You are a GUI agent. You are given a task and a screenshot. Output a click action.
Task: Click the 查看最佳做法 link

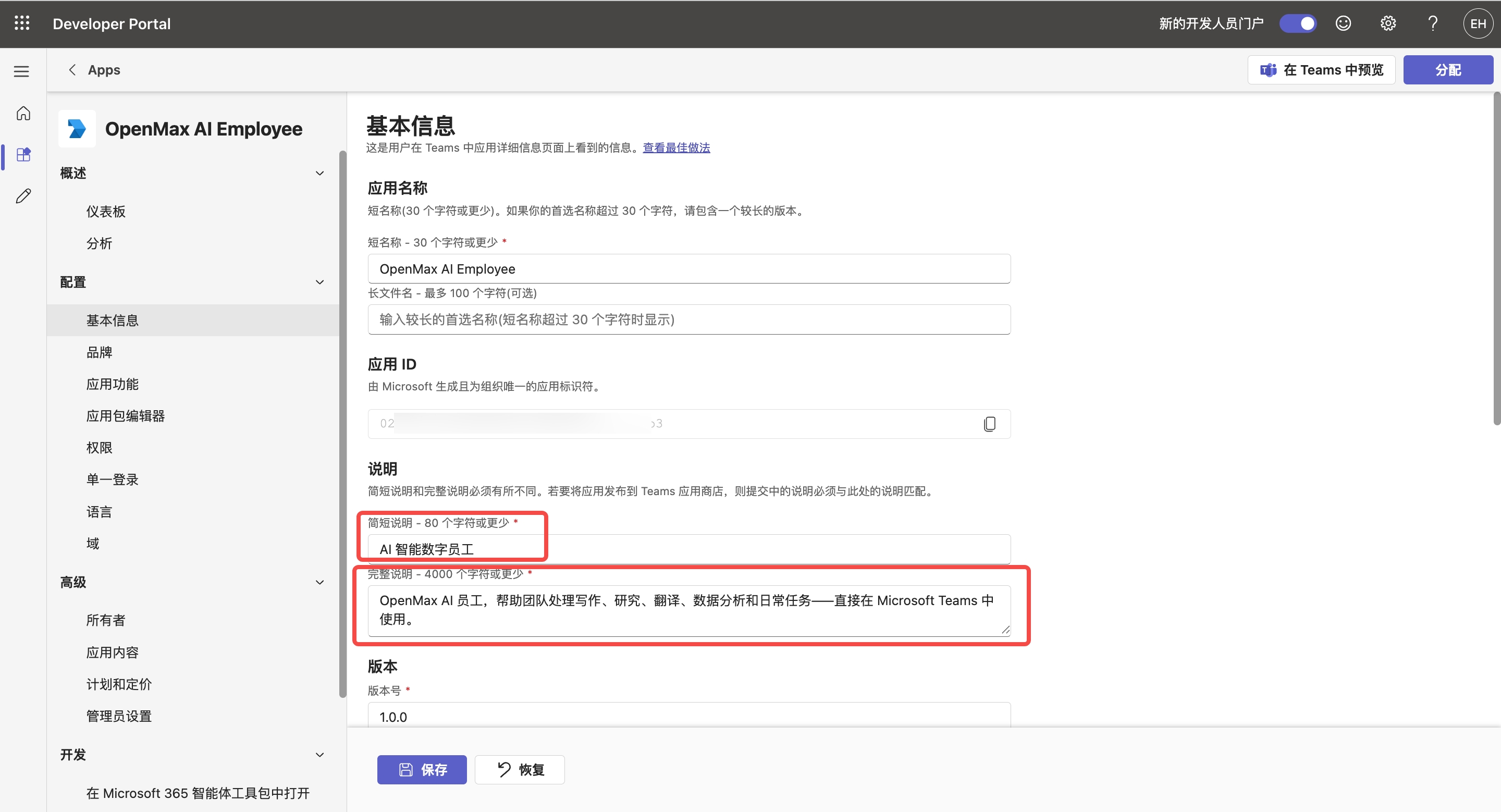click(x=676, y=147)
